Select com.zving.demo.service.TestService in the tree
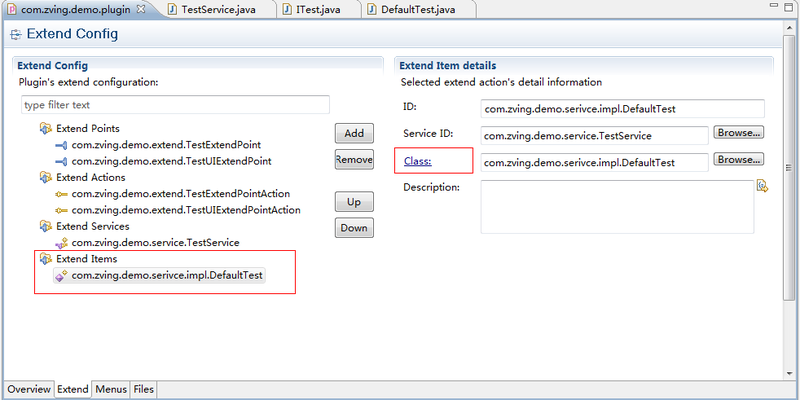The height and width of the screenshot is (400, 800). coord(155,242)
